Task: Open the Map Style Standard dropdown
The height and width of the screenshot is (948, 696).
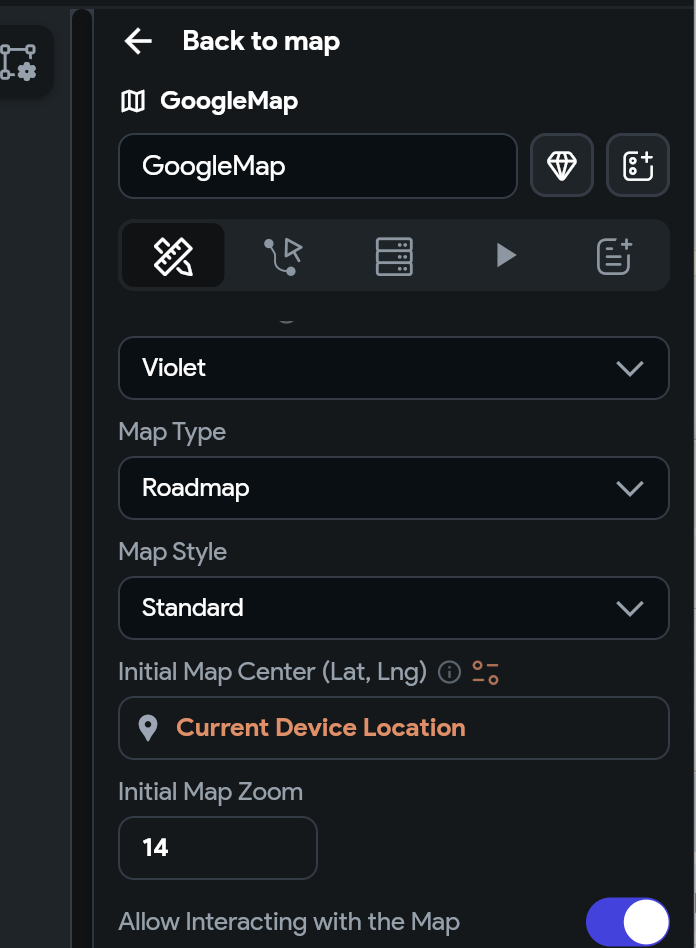Action: tap(394, 608)
